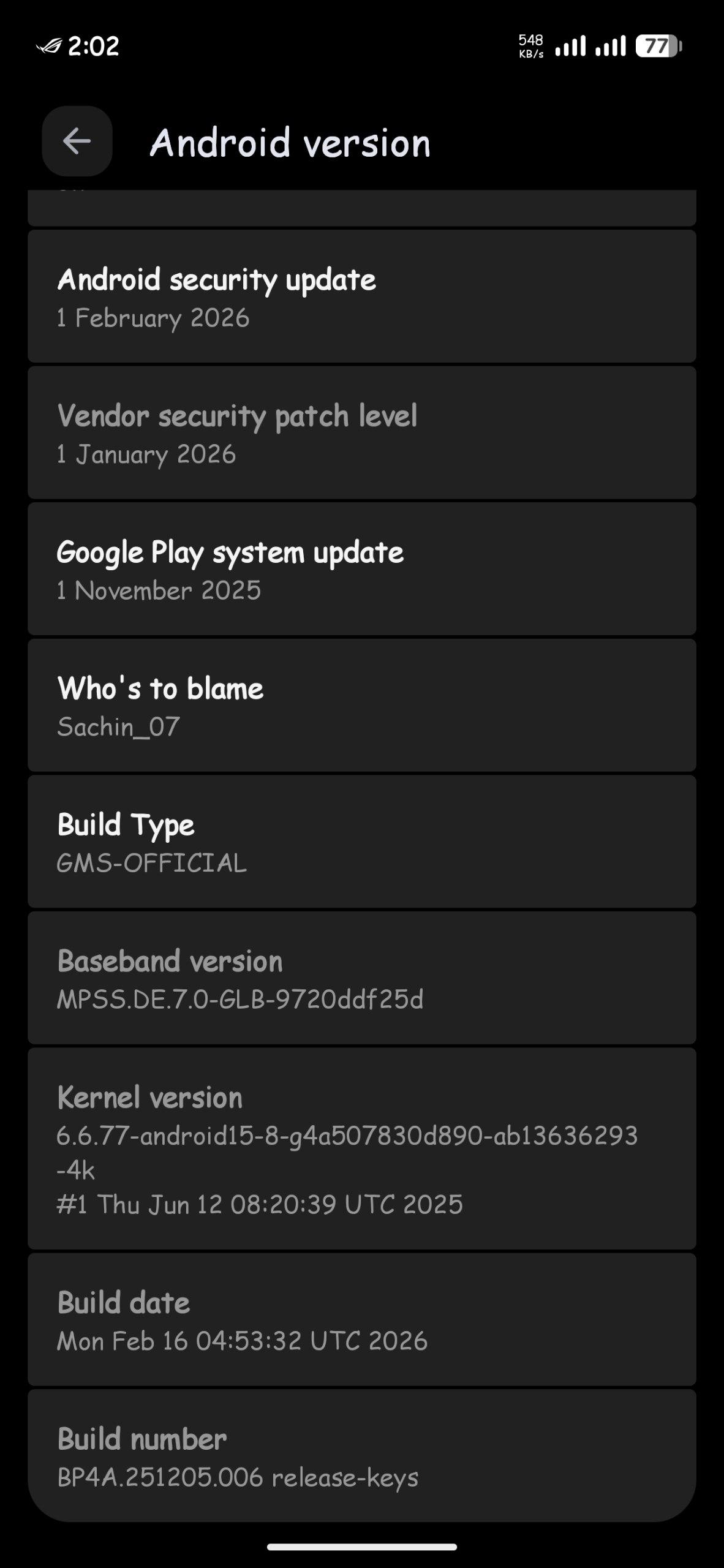
Task: Tap the Android version page title
Action: (290, 143)
